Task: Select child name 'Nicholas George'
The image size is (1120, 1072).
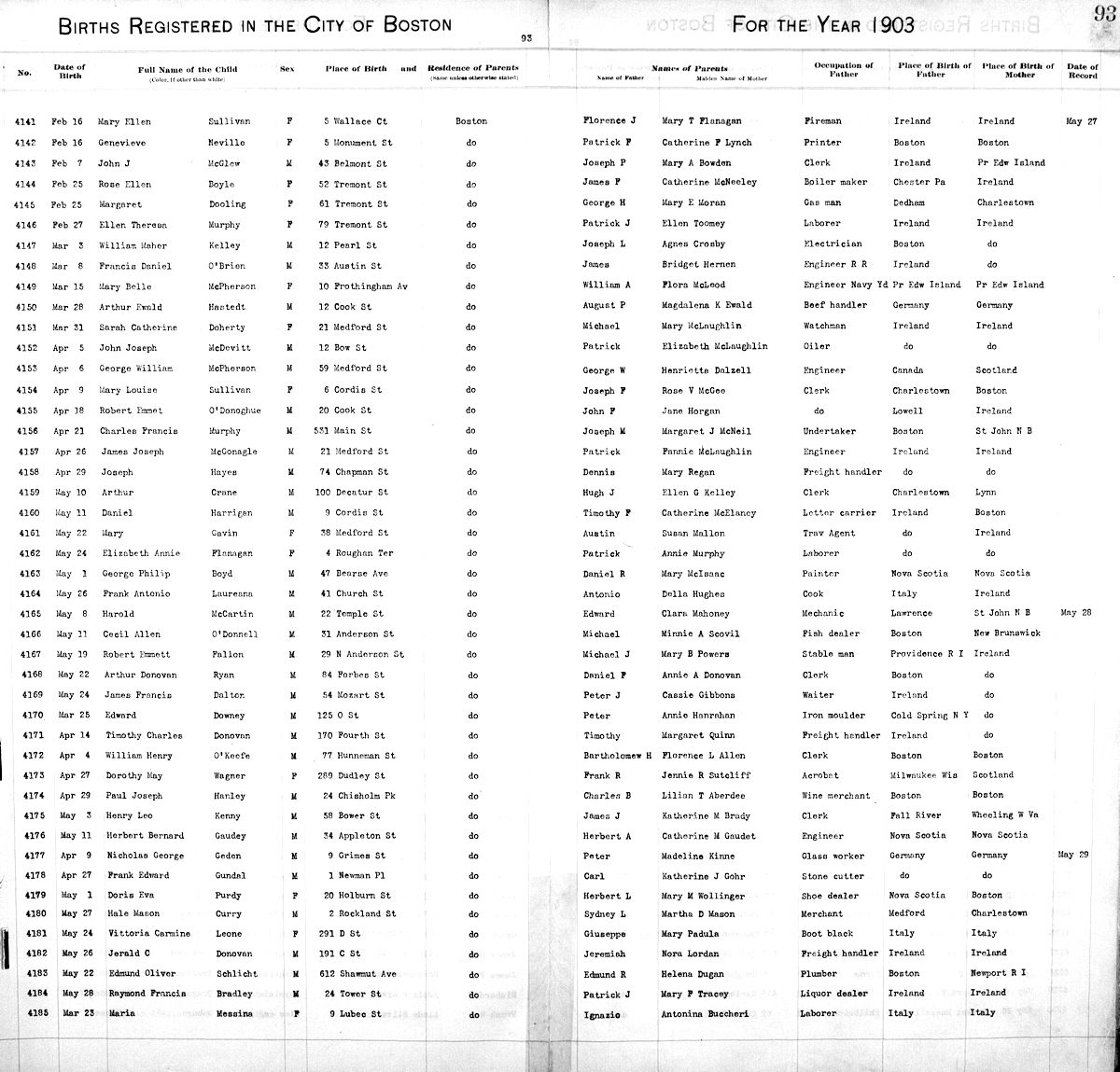Action: point(145,856)
